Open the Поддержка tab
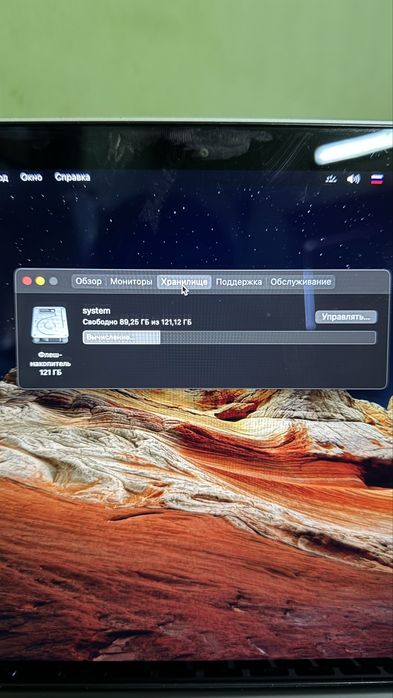 click(239, 281)
